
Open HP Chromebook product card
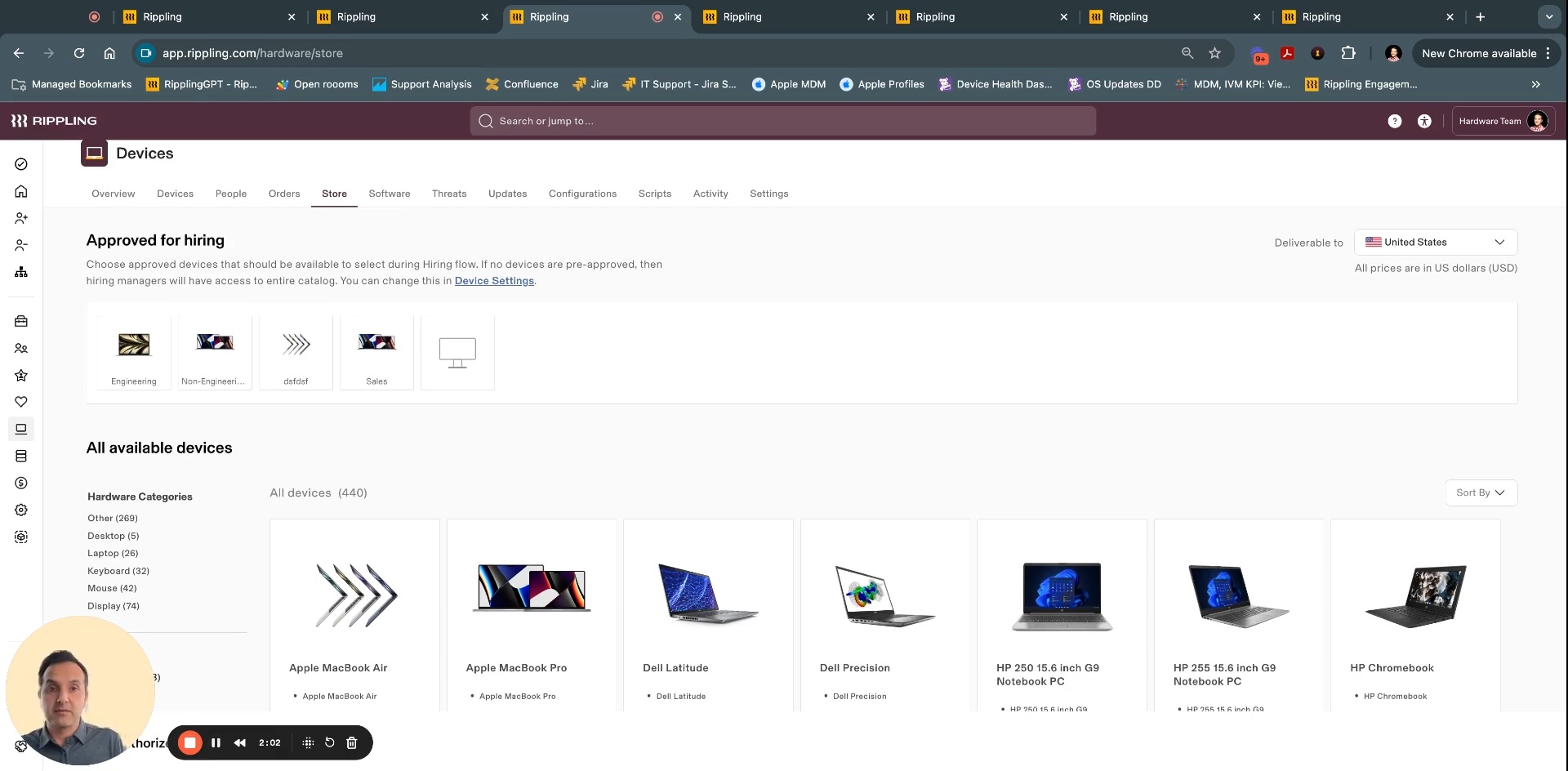(x=1415, y=614)
